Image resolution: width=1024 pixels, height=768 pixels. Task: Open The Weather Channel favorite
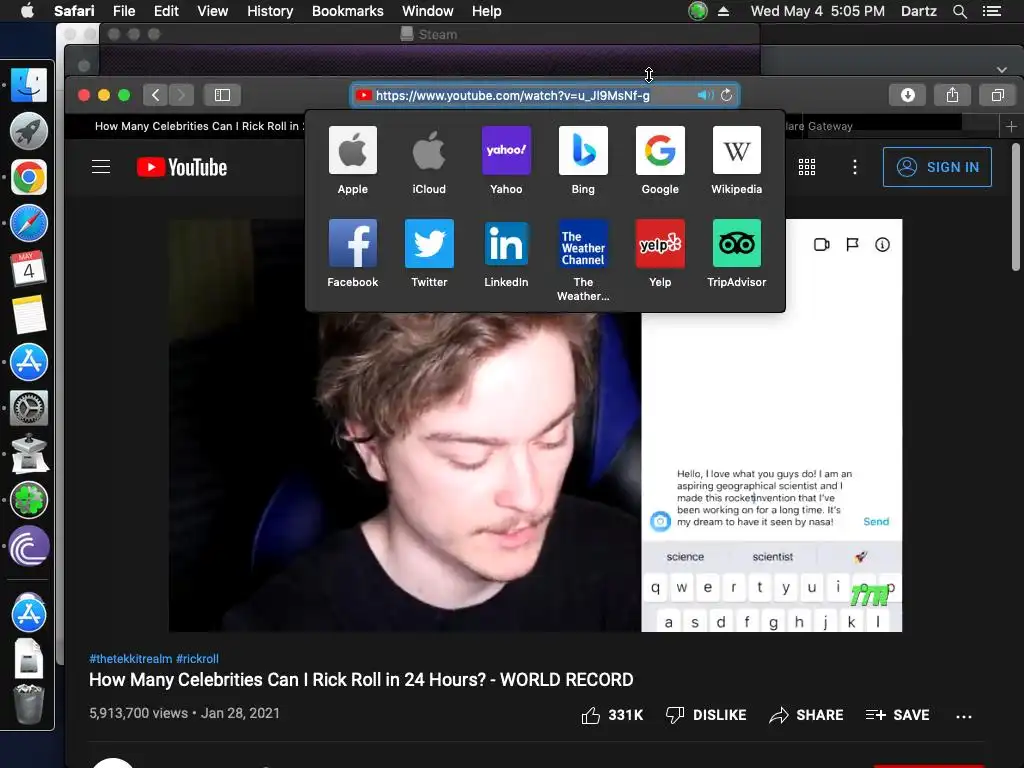point(583,261)
